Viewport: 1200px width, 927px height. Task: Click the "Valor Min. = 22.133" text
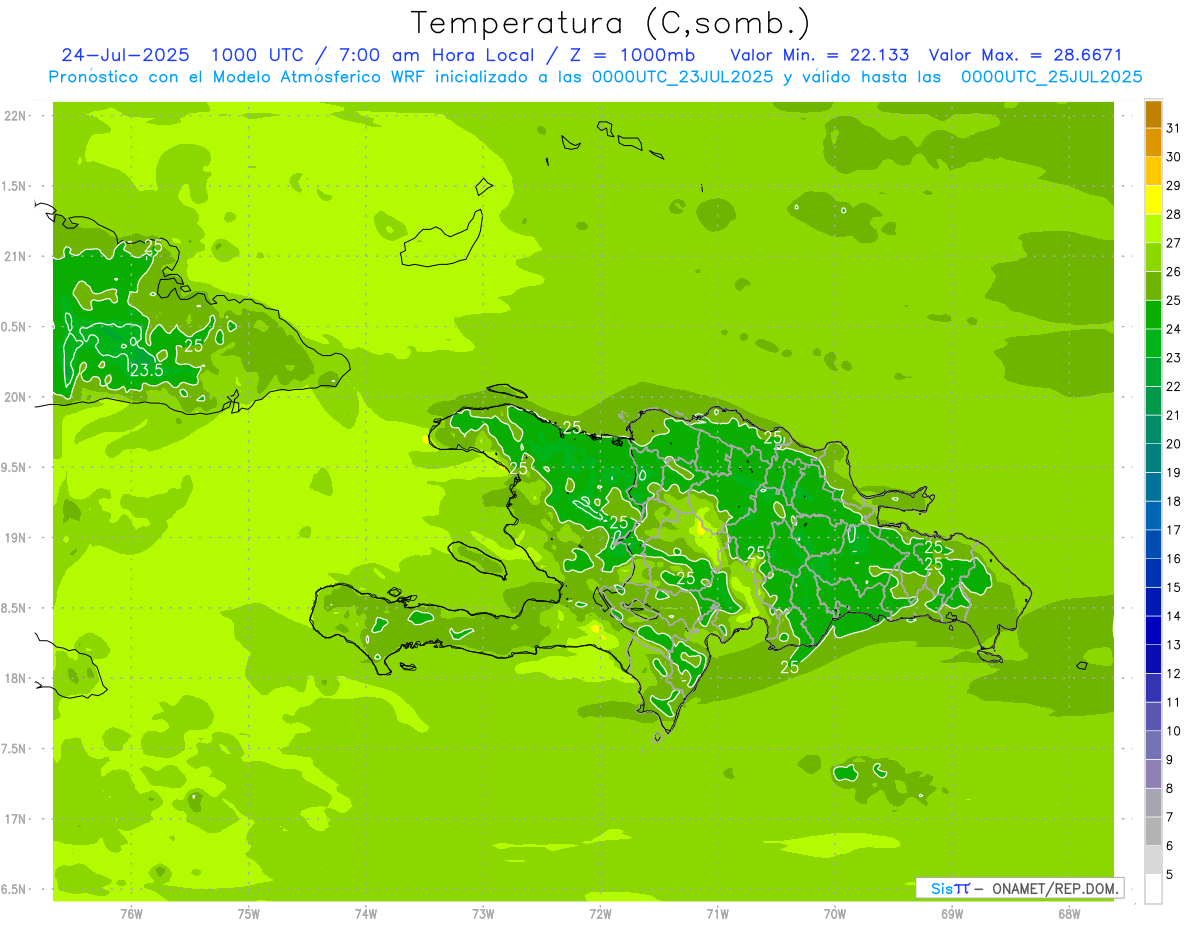(820, 55)
